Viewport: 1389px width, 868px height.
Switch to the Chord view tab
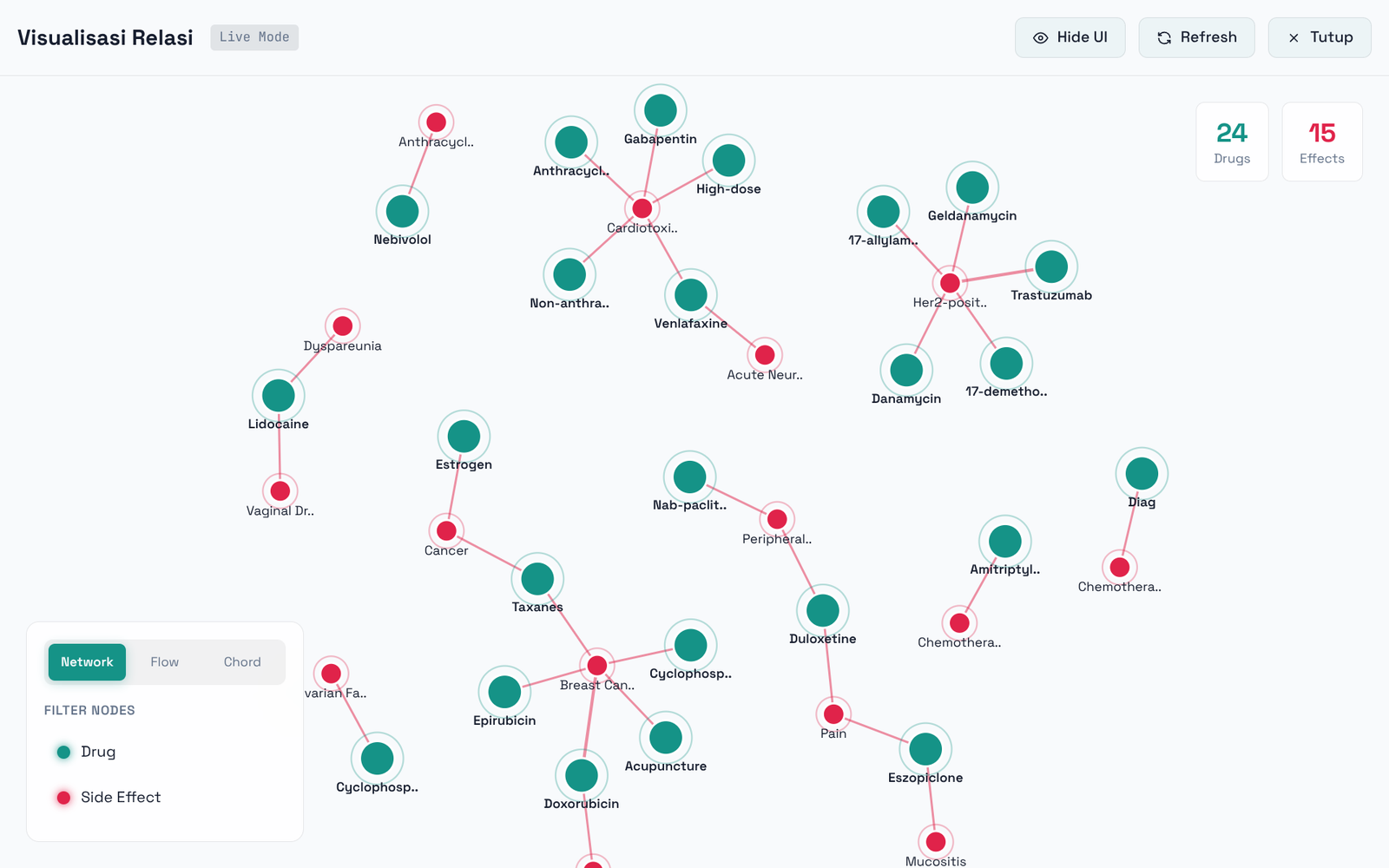[242, 662]
